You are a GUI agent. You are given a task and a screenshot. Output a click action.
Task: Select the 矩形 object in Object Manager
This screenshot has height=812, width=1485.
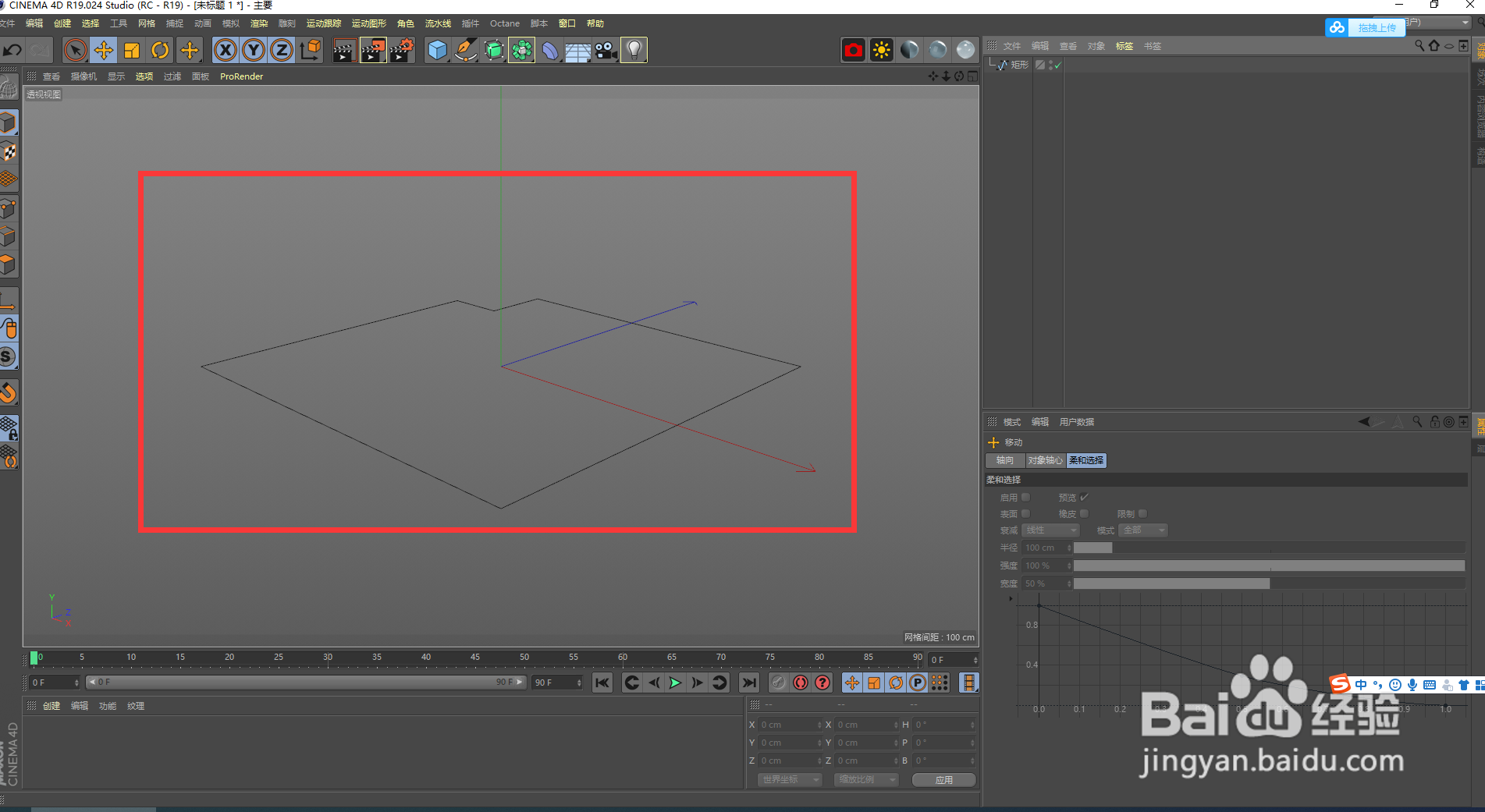tap(1019, 65)
